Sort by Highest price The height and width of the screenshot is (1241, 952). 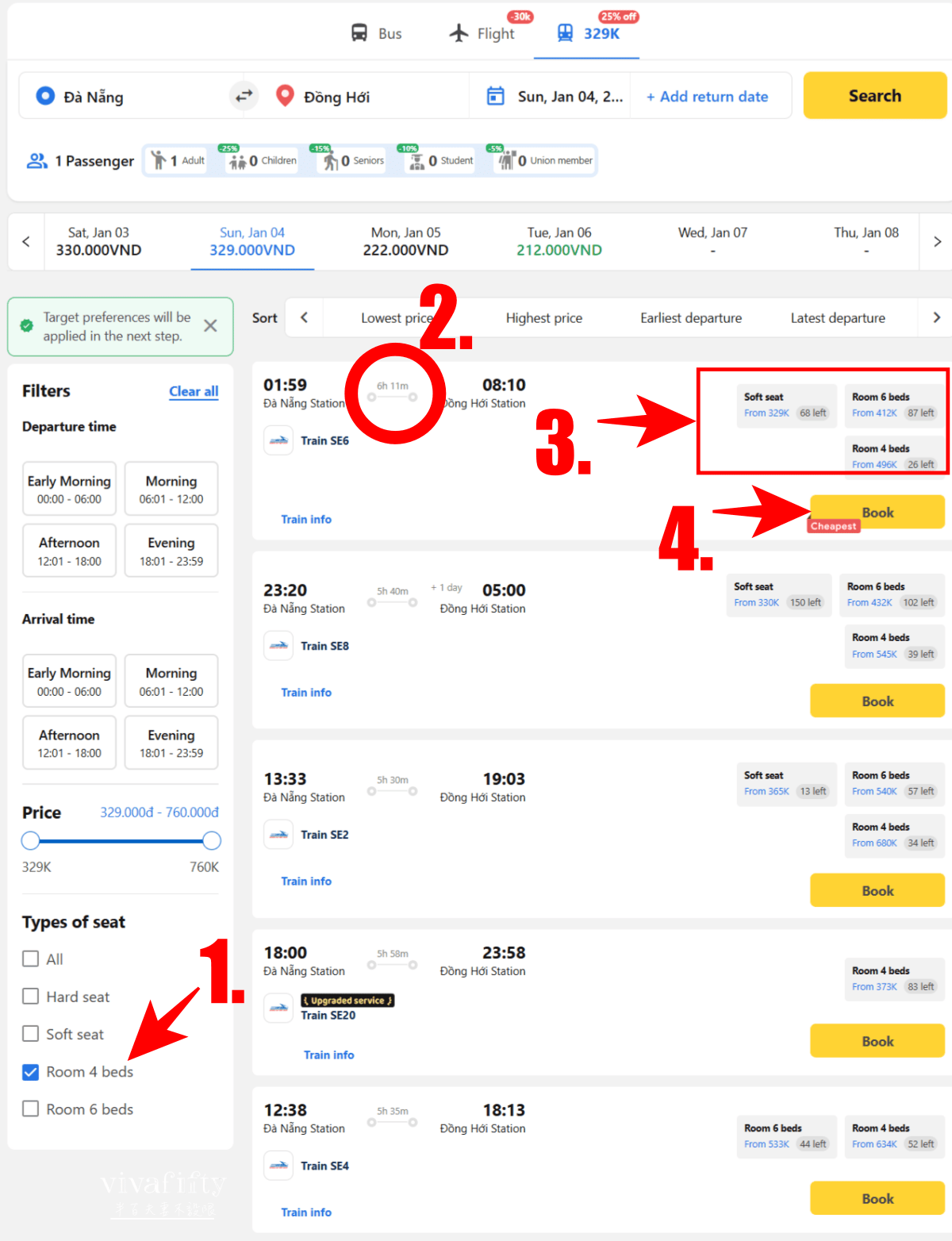(544, 318)
